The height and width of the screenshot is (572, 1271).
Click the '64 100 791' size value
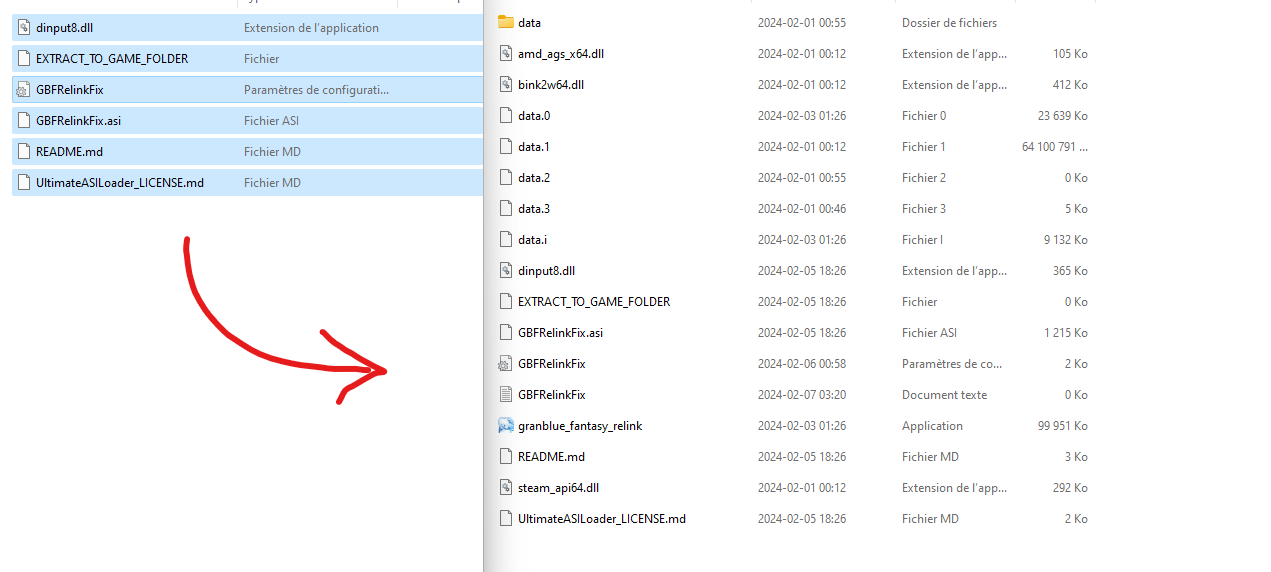[1054, 146]
